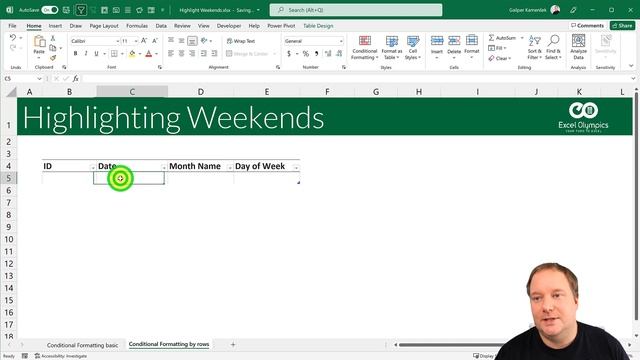Open Conditional Formatting menu
Image resolution: width=640 pixels, height=360 pixels.
coord(364,48)
